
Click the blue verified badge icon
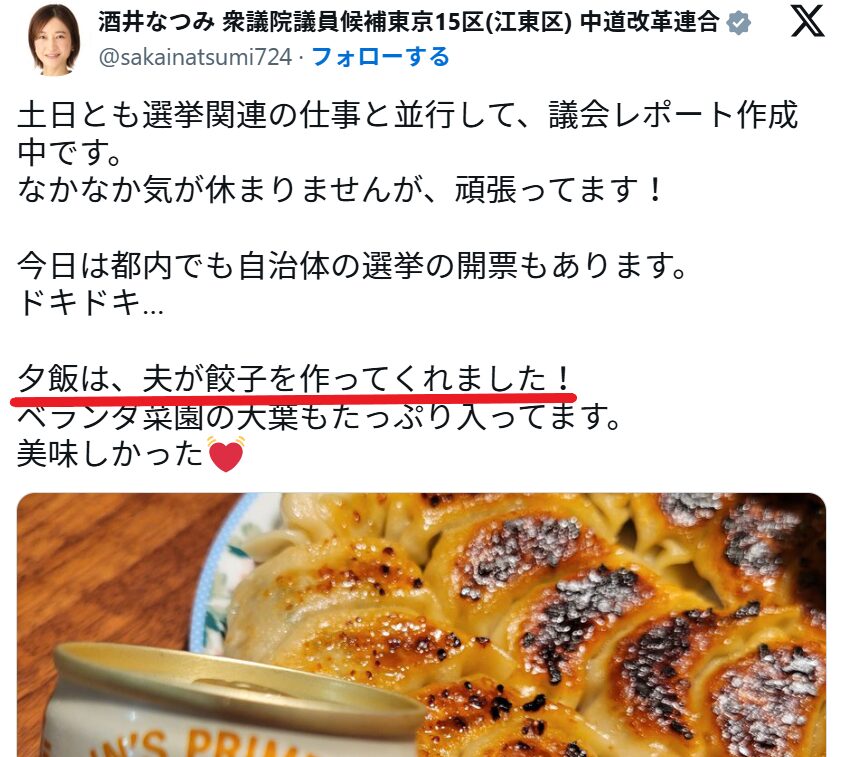coord(738,23)
